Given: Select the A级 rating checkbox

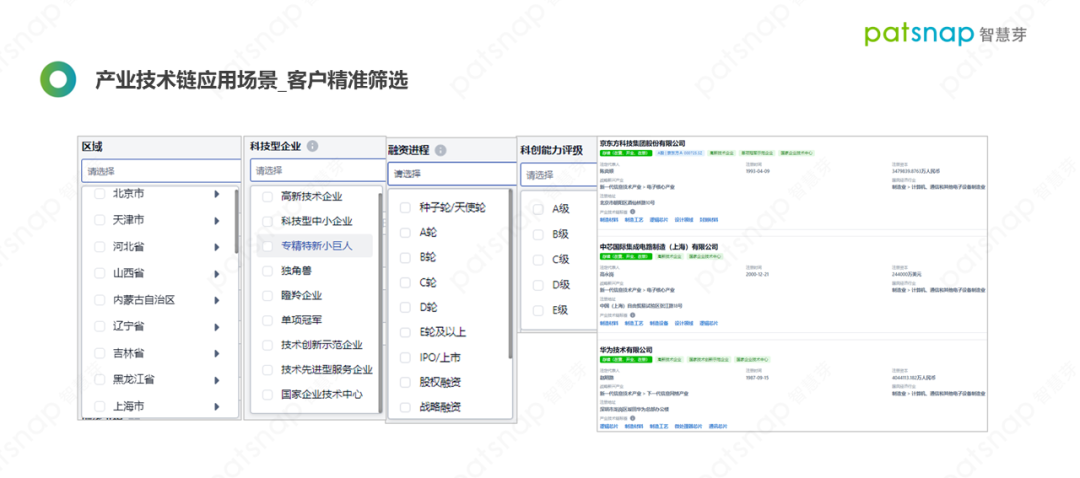Looking at the screenshot, I should 537,209.
